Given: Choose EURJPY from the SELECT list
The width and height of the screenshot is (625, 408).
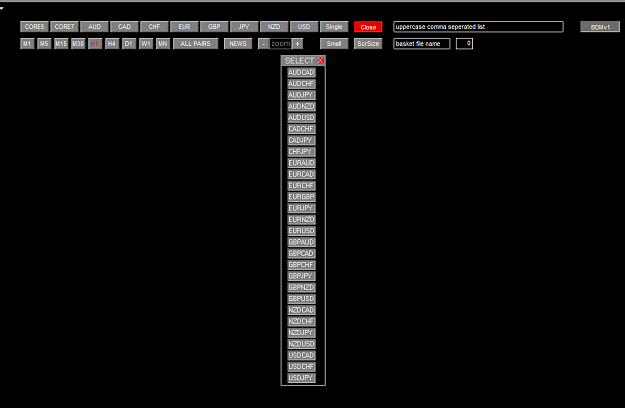Looking at the screenshot, I should click(301, 208).
